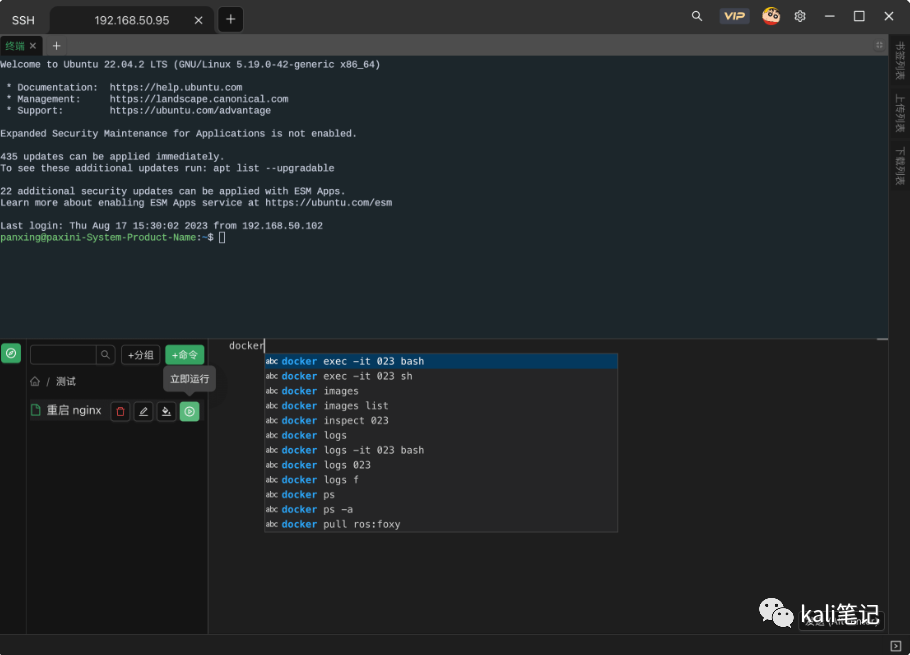Switch to the SSH tab
The width and height of the screenshot is (910, 655).
click(x=23, y=20)
